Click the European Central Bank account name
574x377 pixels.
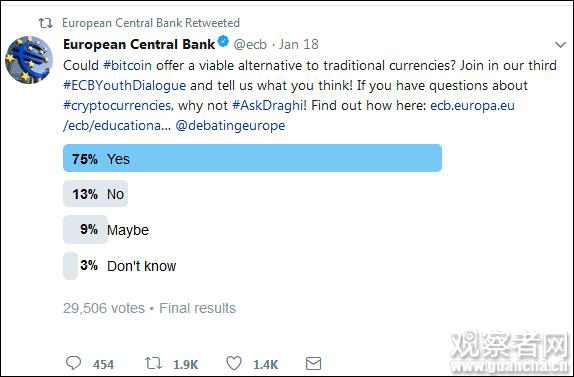[x=139, y=44]
